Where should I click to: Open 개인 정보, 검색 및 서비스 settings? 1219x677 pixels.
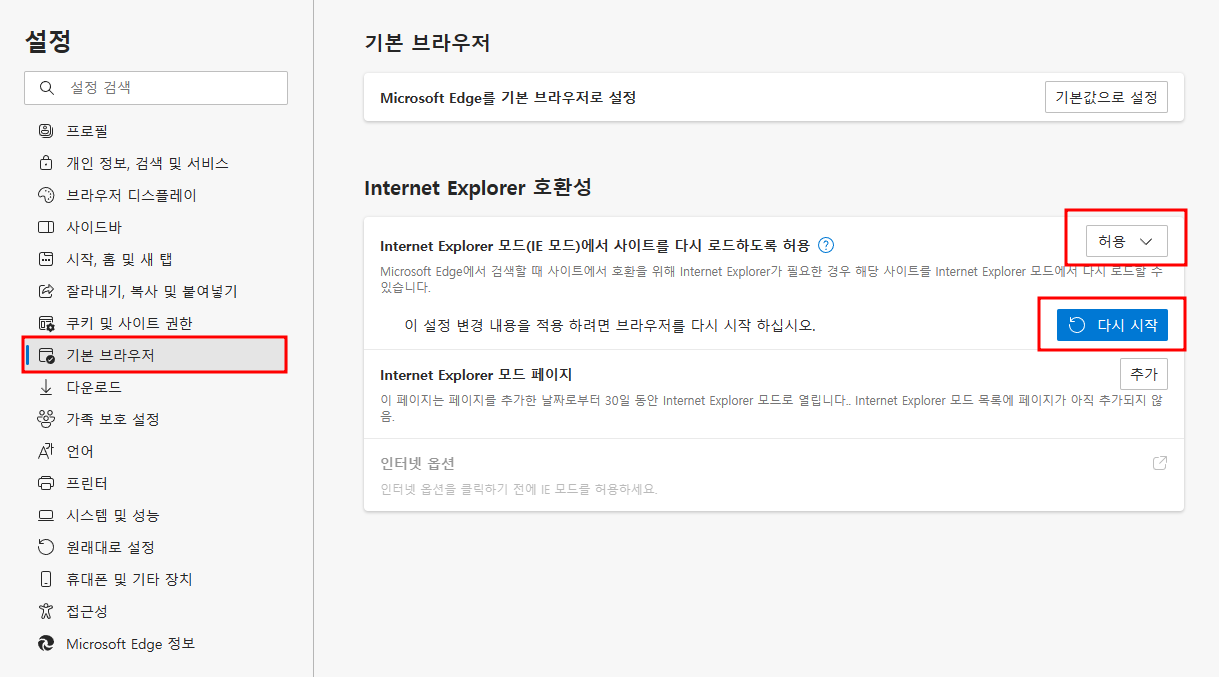point(156,163)
